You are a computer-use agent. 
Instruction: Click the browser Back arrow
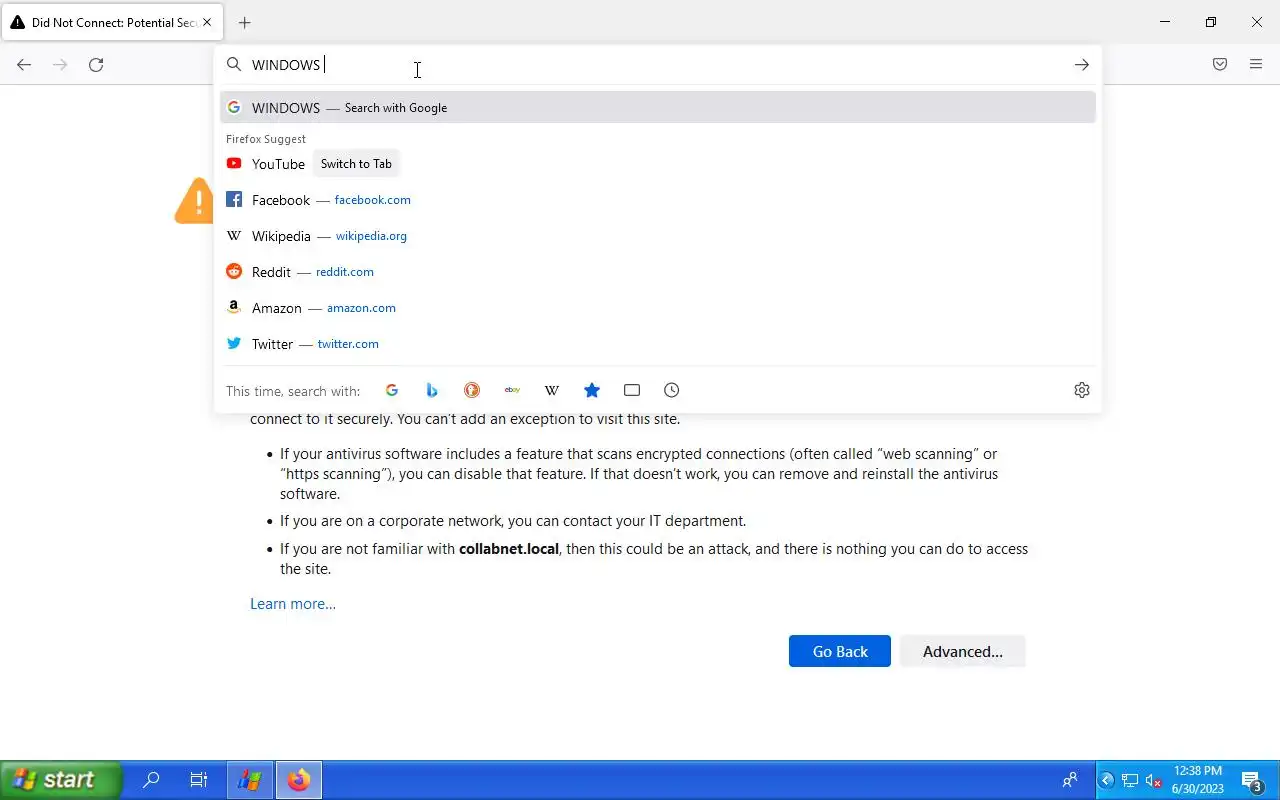point(24,65)
